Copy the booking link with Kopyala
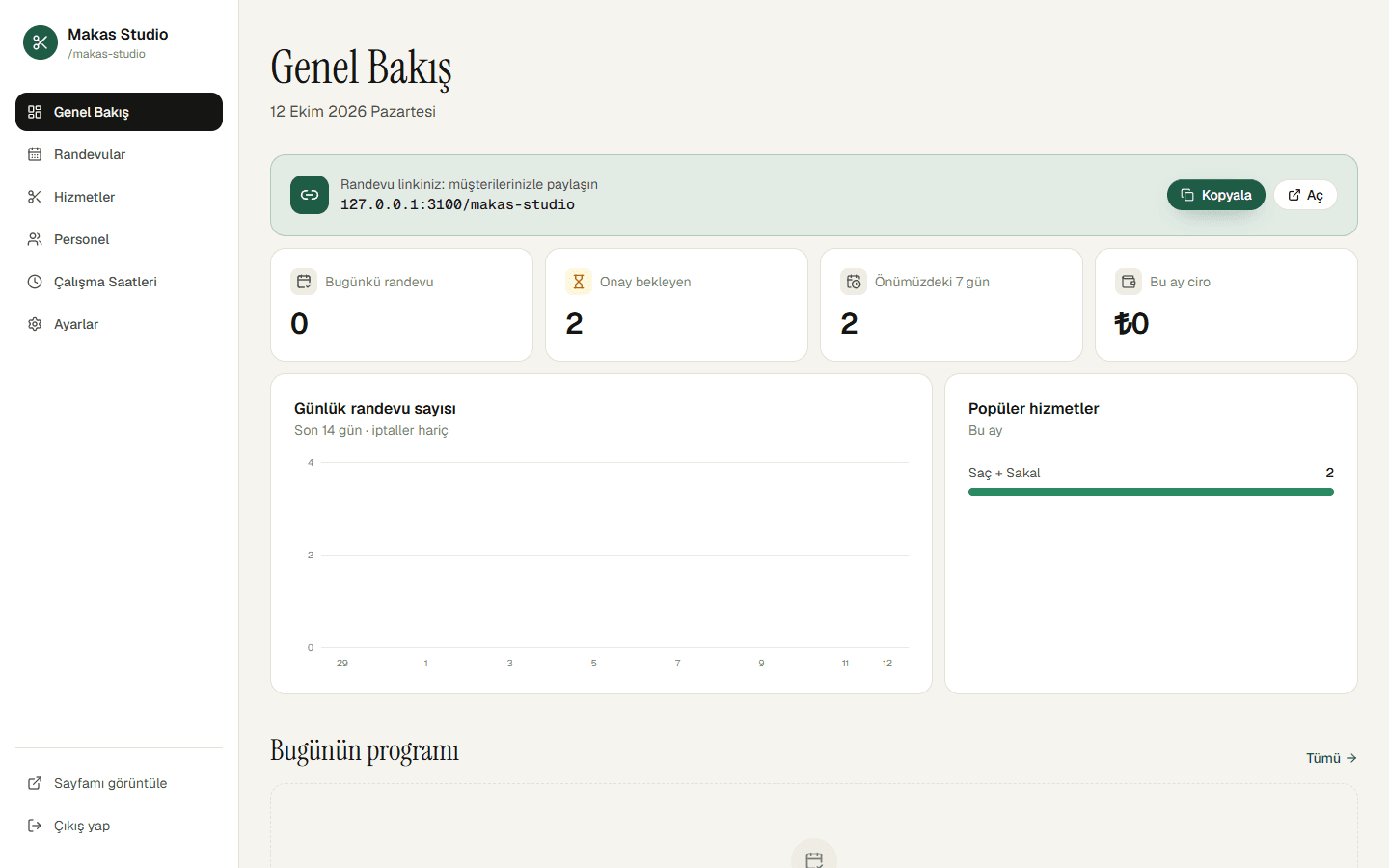Image resolution: width=1389 pixels, height=868 pixels. coord(1216,195)
